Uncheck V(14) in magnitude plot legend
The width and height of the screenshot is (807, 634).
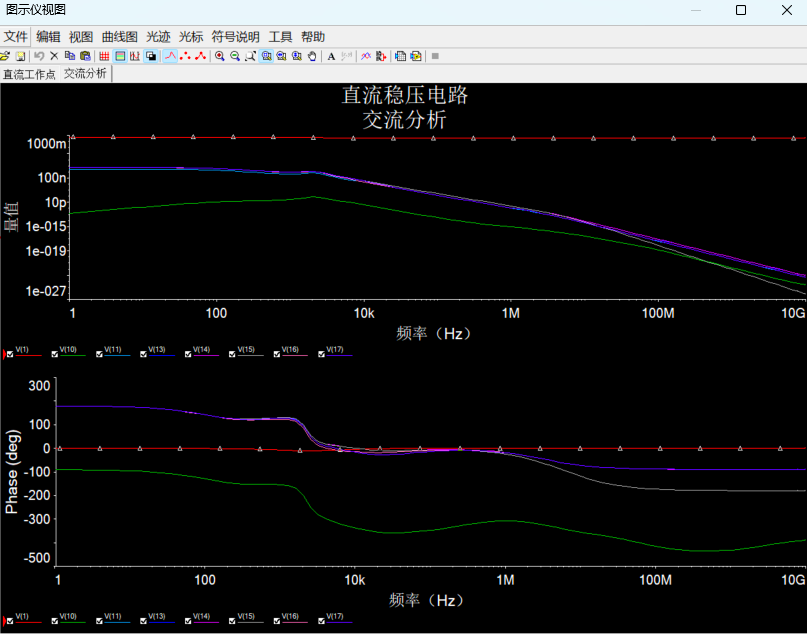click(x=188, y=354)
